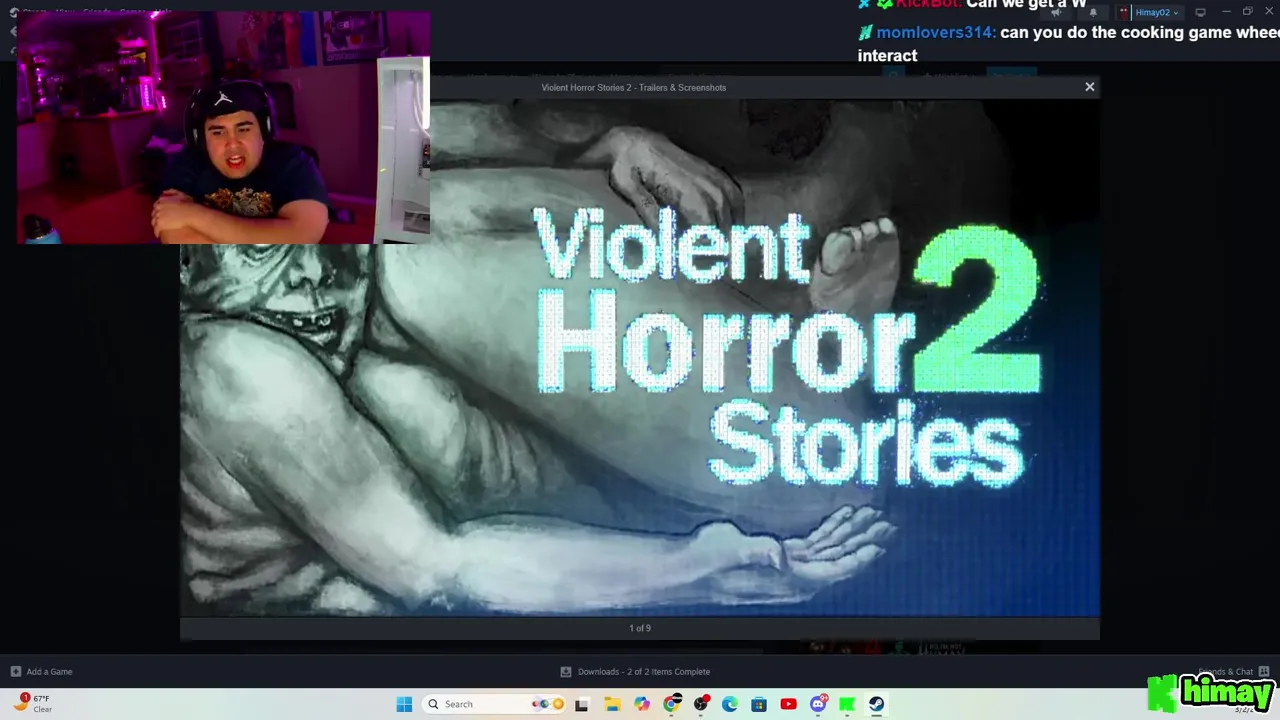This screenshot has width=1280, height=720.
Task: Click the Himay02 profile avatar
Action: tap(1124, 12)
